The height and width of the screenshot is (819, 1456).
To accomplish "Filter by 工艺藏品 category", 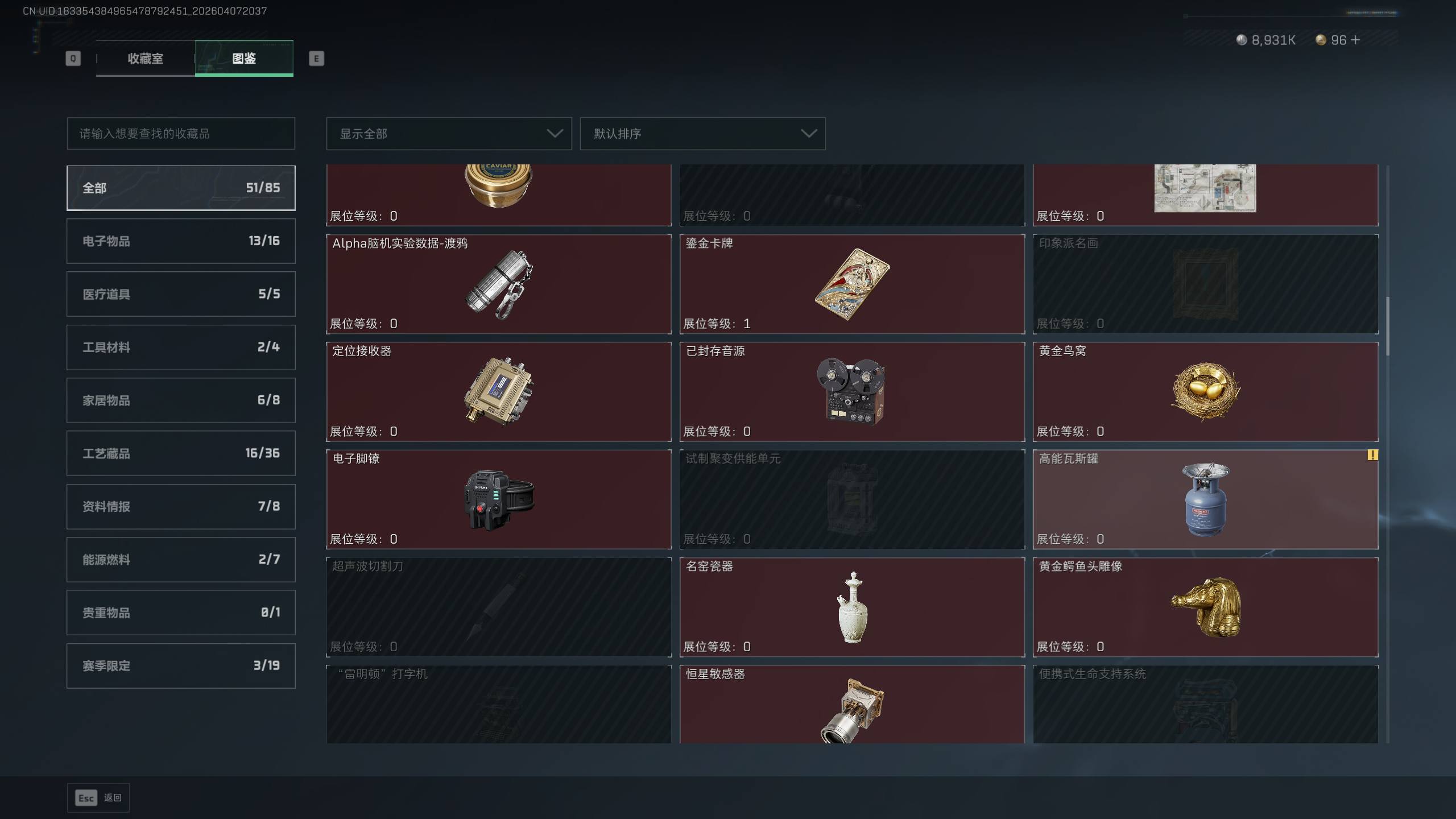I will click(181, 453).
